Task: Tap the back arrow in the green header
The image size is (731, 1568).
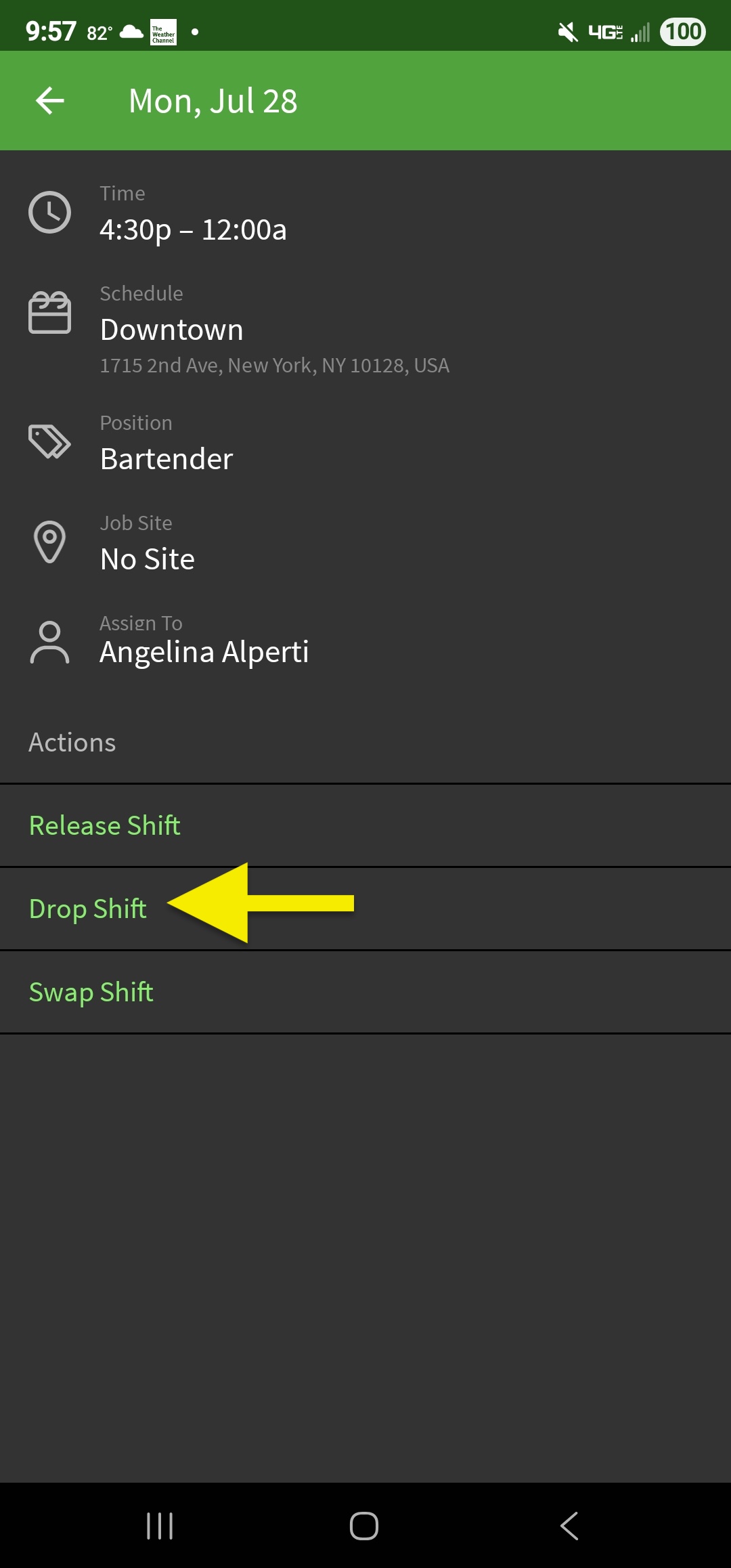Action: coord(47,100)
